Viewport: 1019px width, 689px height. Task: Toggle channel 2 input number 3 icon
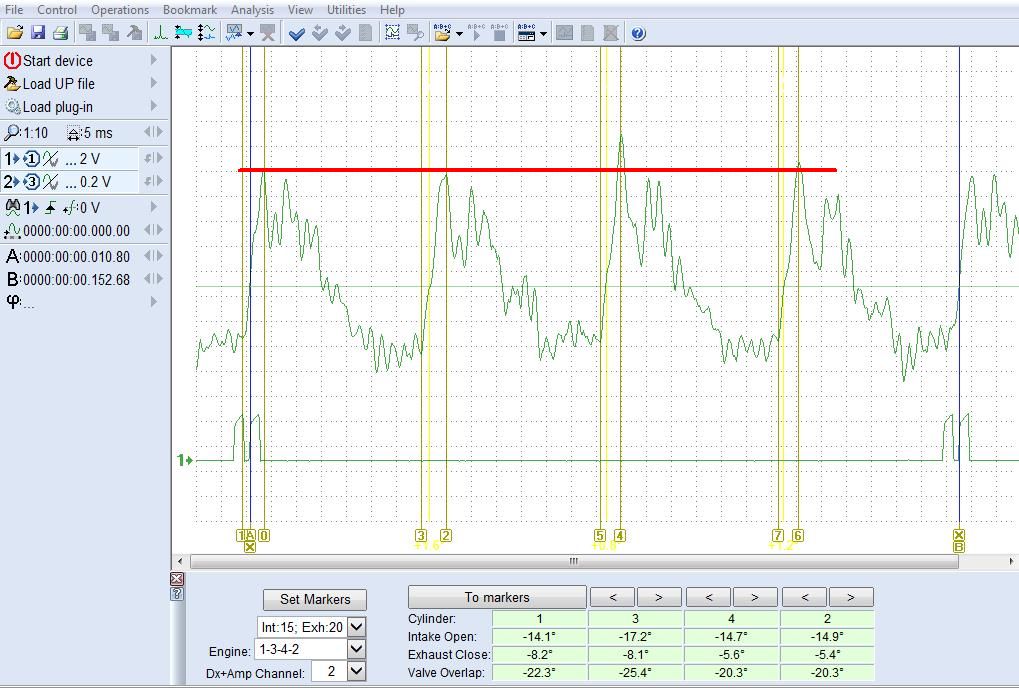tap(31, 182)
